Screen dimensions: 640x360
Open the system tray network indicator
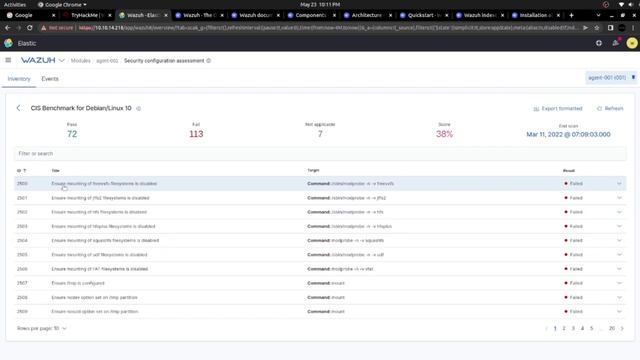[621, 4]
